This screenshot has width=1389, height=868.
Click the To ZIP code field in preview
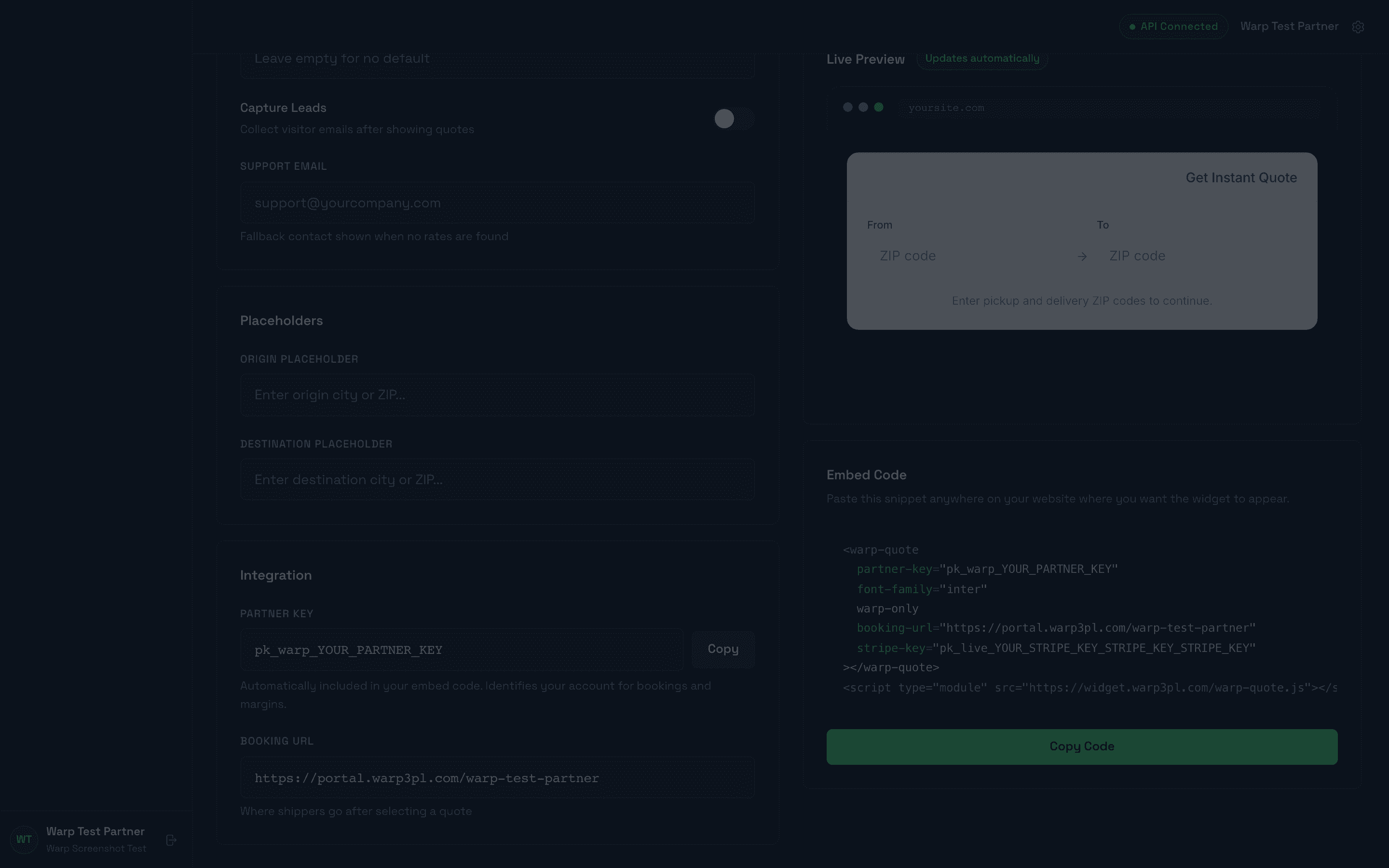[x=1197, y=256]
